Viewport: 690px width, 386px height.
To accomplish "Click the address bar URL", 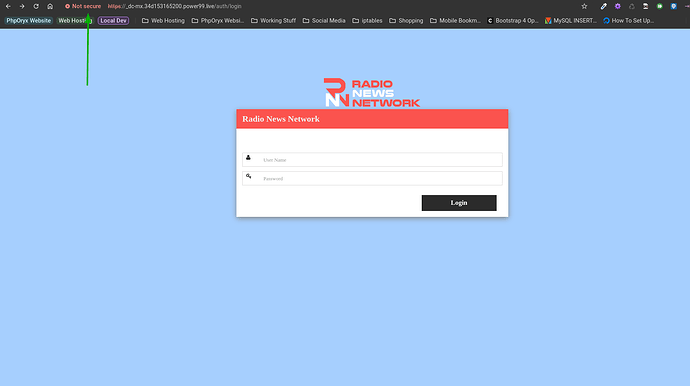I will (x=175, y=6).
